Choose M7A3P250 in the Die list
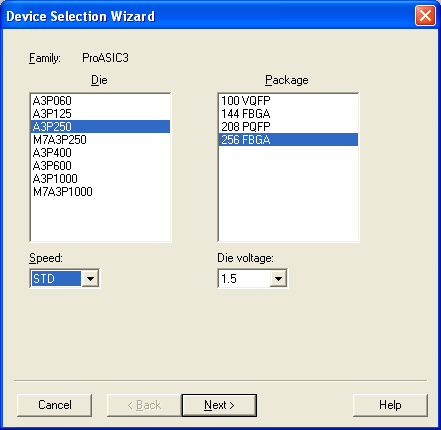 (x=100, y=140)
